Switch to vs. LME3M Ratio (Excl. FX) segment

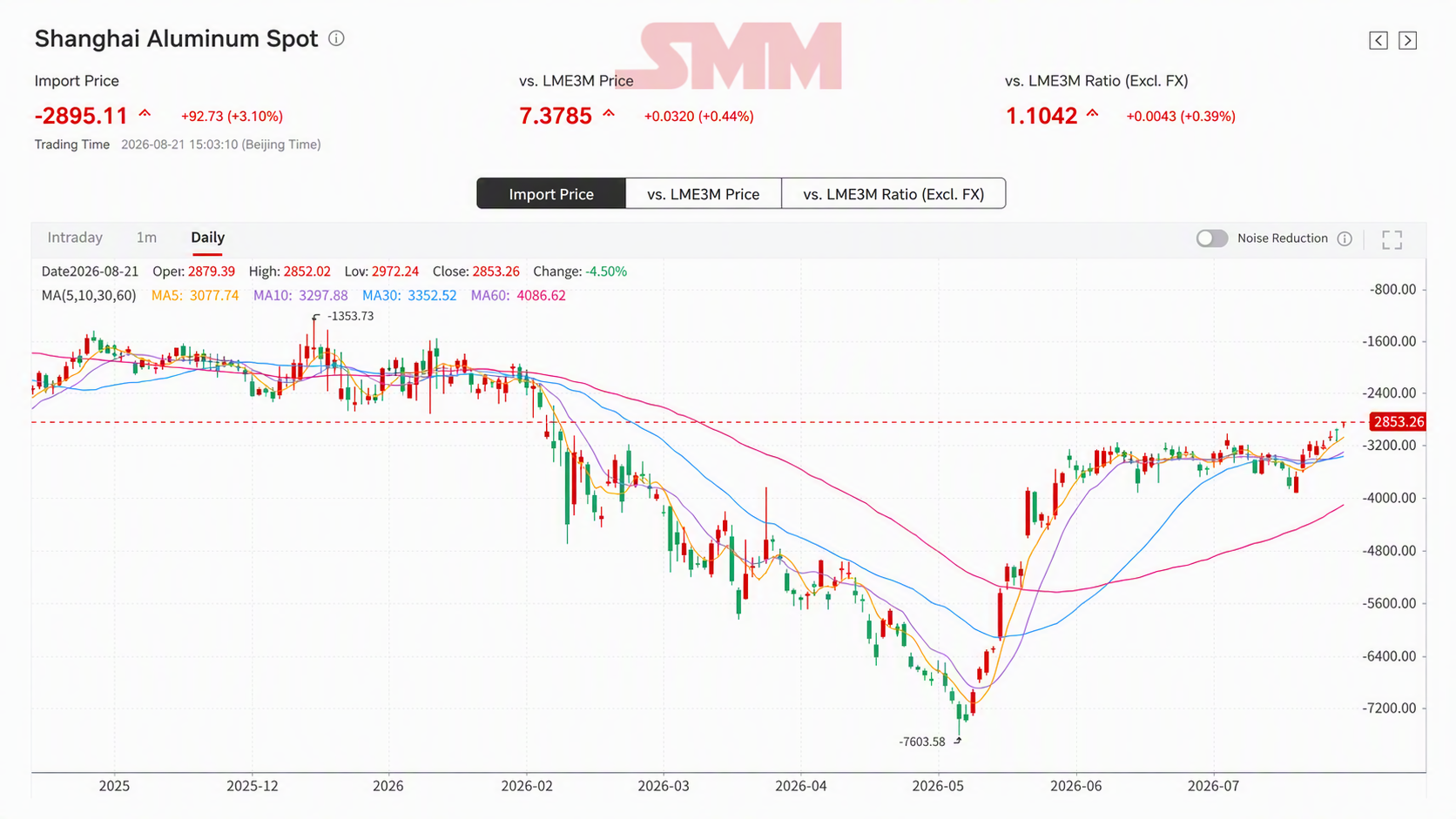893,193
